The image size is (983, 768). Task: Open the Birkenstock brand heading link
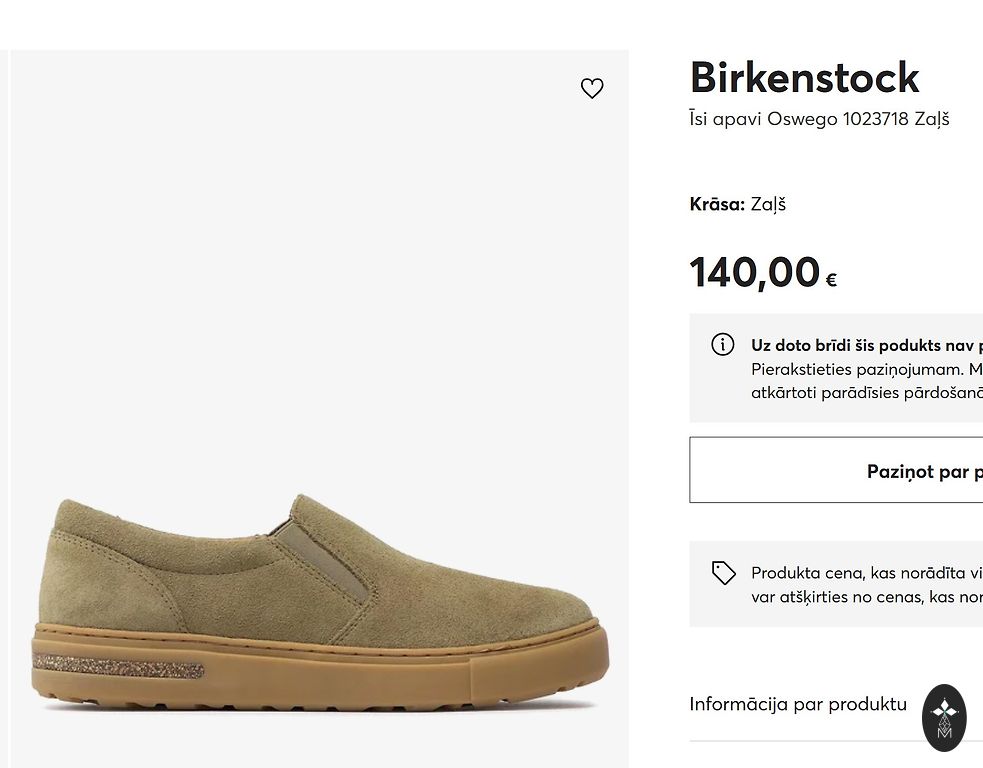pyautogui.click(x=804, y=78)
